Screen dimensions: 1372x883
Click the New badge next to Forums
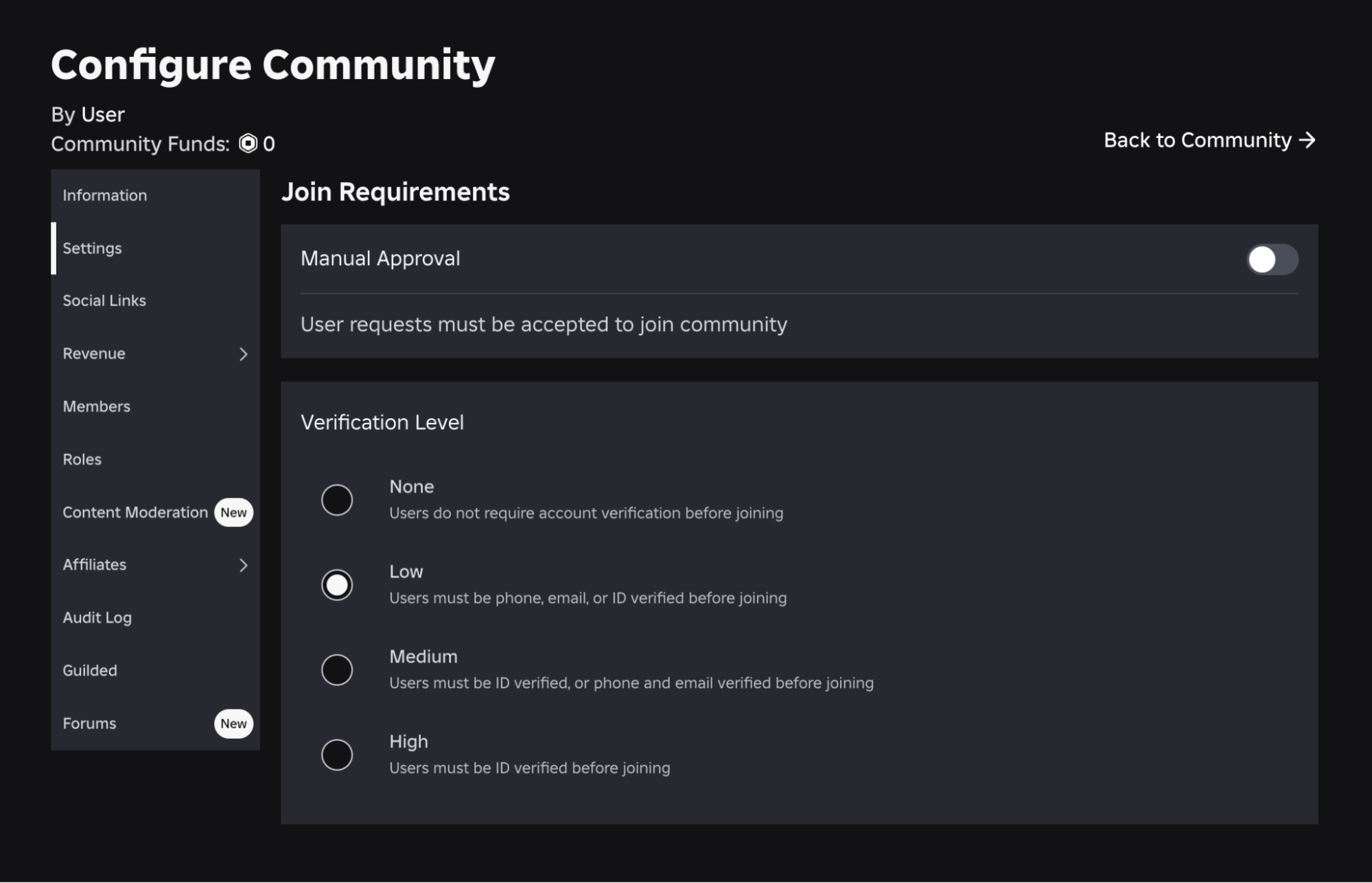pyautogui.click(x=233, y=724)
